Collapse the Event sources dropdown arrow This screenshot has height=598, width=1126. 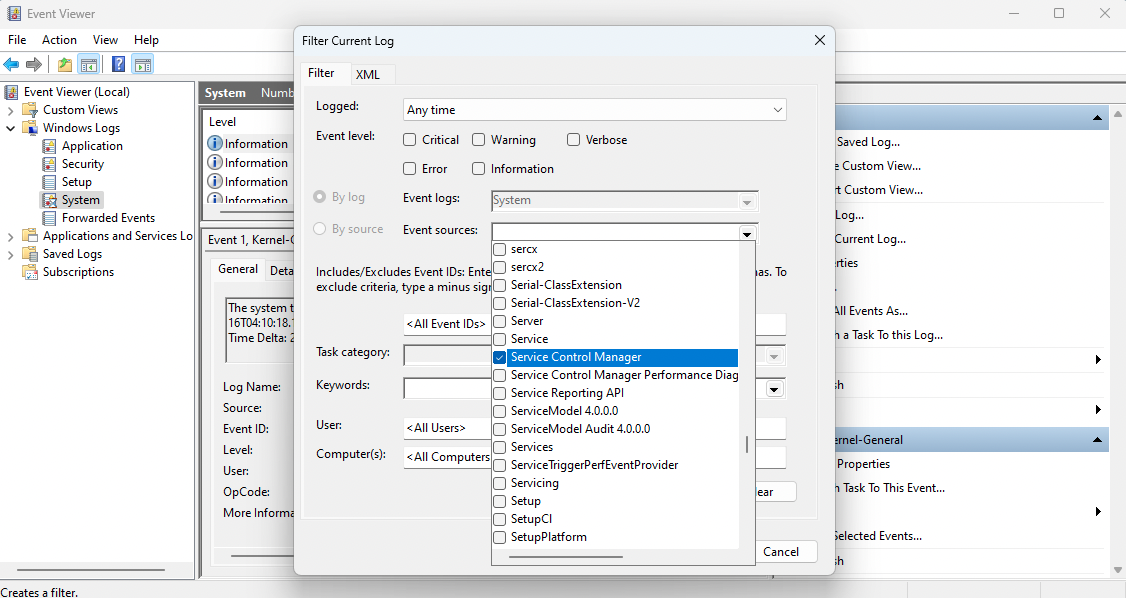[x=746, y=233]
